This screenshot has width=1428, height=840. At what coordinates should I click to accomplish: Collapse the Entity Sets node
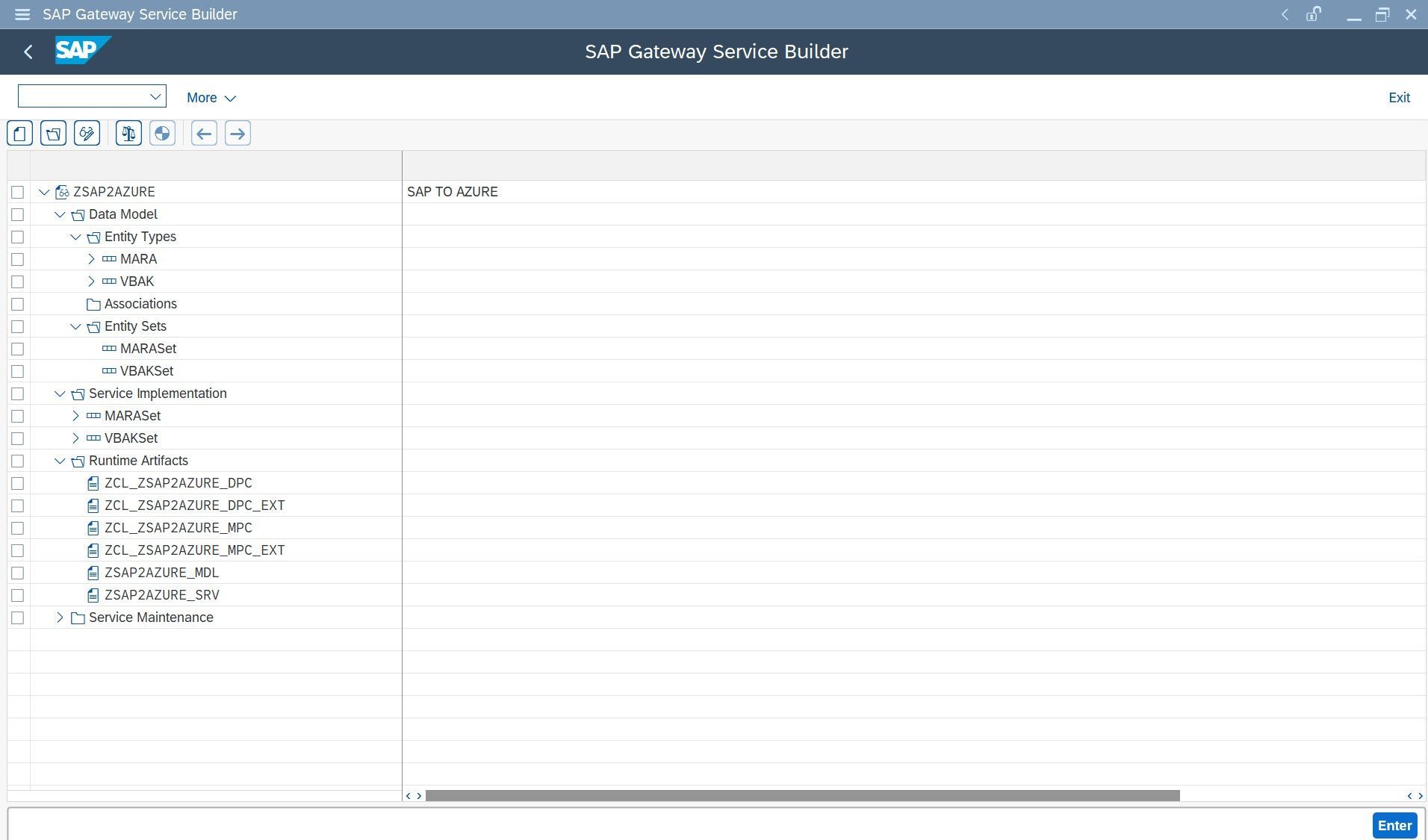[x=75, y=326]
